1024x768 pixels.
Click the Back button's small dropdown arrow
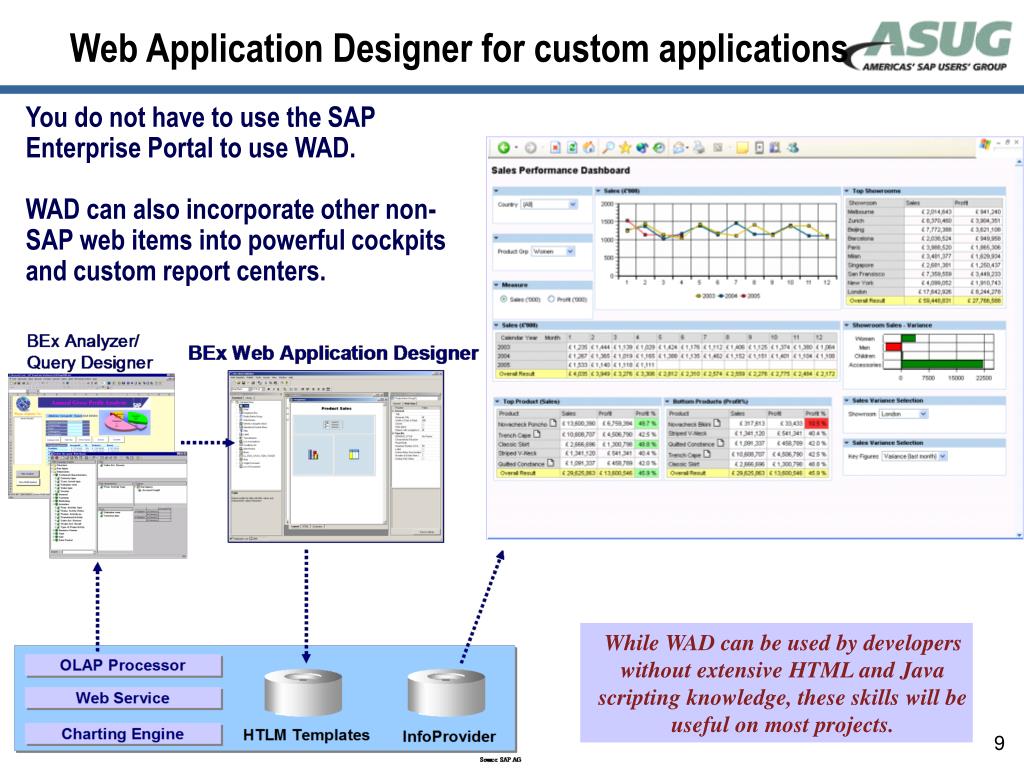pos(516,148)
